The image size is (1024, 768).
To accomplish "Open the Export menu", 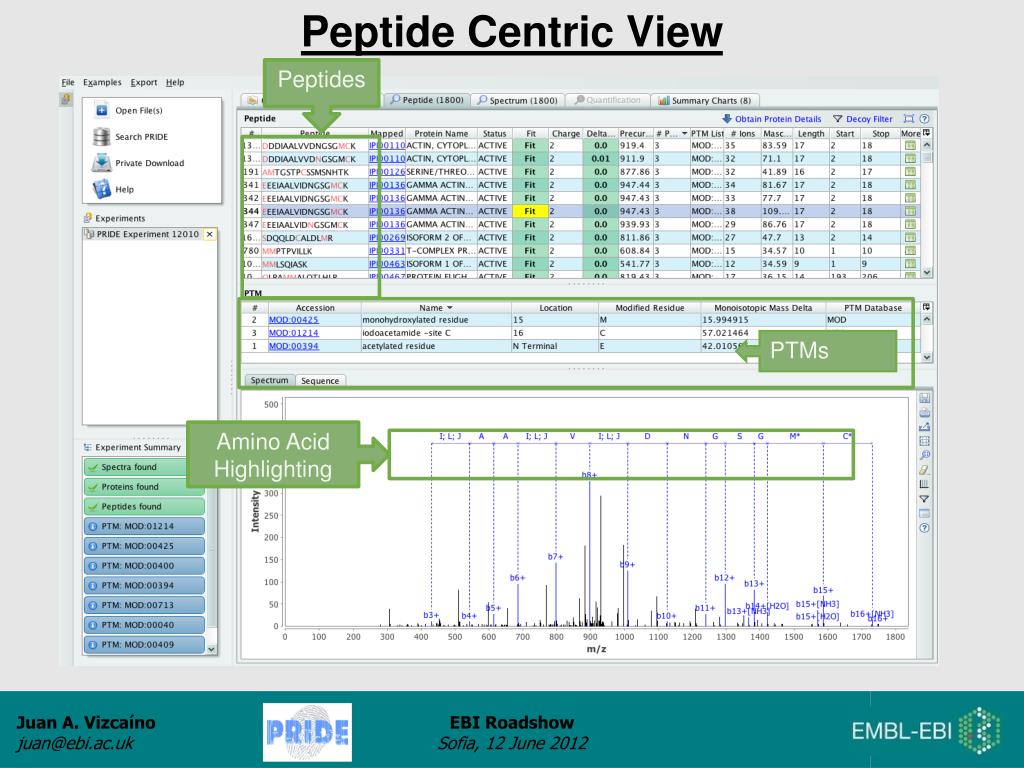I will (x=144, y=82).
